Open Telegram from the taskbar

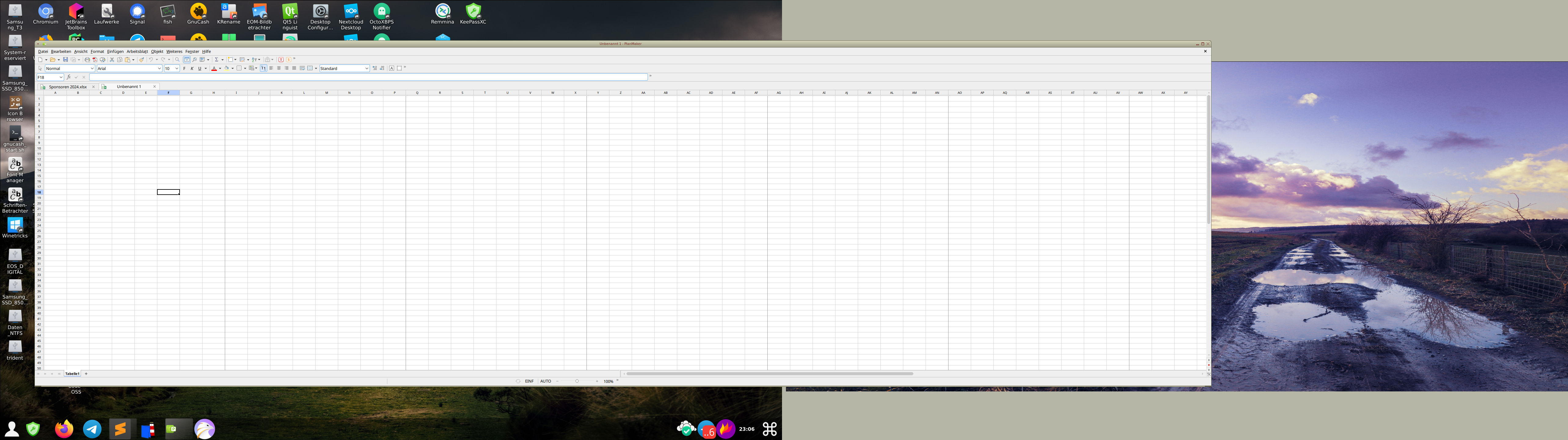93,429
